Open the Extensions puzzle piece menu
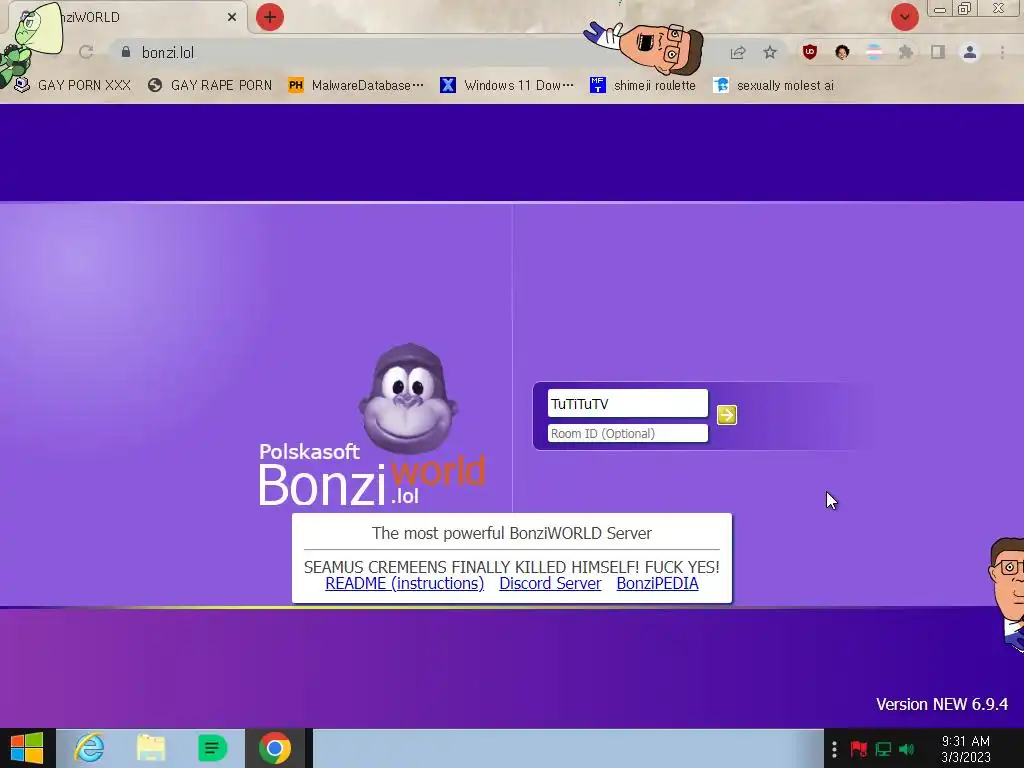Image resolution: width=1024 pixels, height=768 pixels. pyautogui.click(x=905, y=52)
